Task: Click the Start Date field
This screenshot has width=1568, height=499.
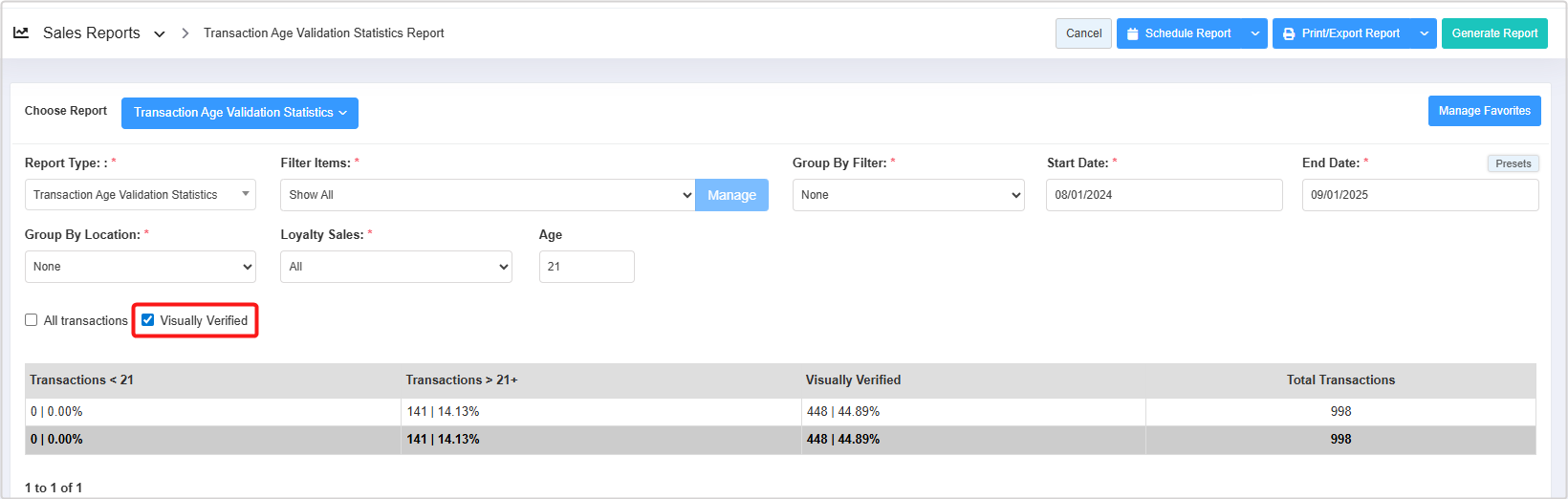Action: (1164, 195)
